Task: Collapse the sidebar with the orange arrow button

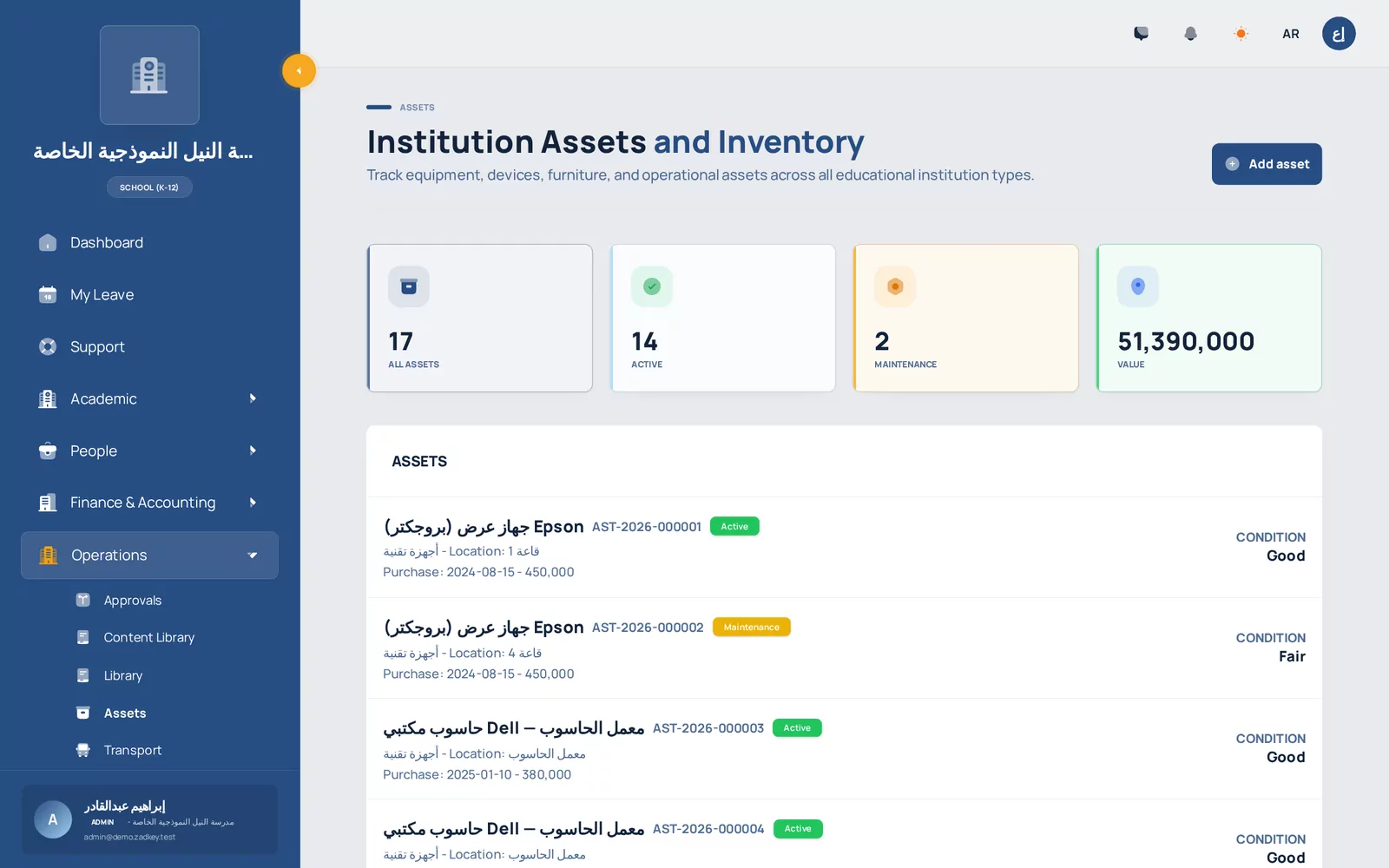Action: [x=299, y=71]
